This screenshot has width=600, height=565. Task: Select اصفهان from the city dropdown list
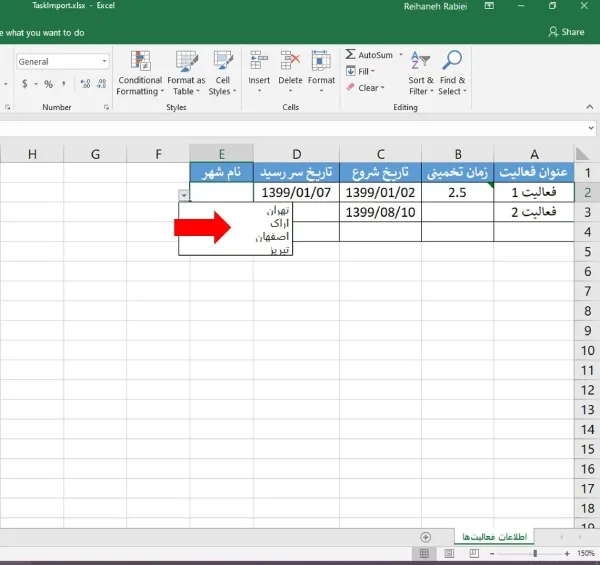[x=272, y=237]
